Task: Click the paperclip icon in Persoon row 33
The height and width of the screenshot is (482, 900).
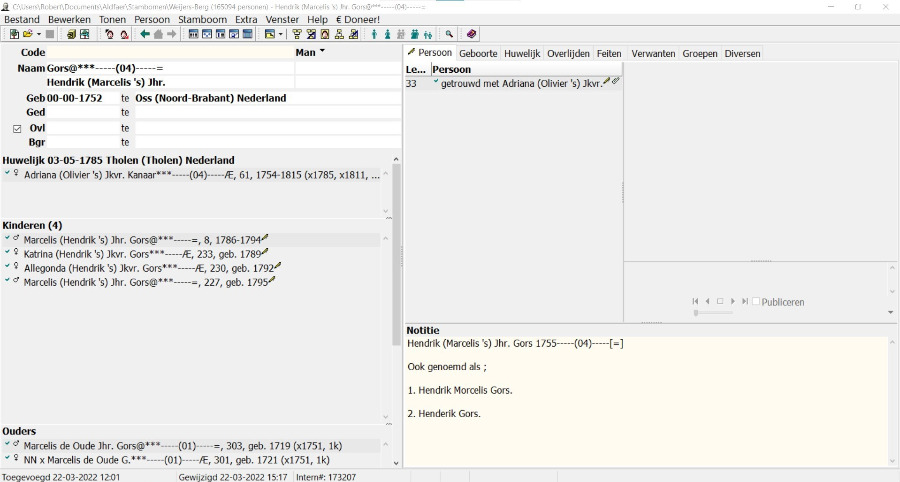Action: pyautogui.click(x=616, y=82)
